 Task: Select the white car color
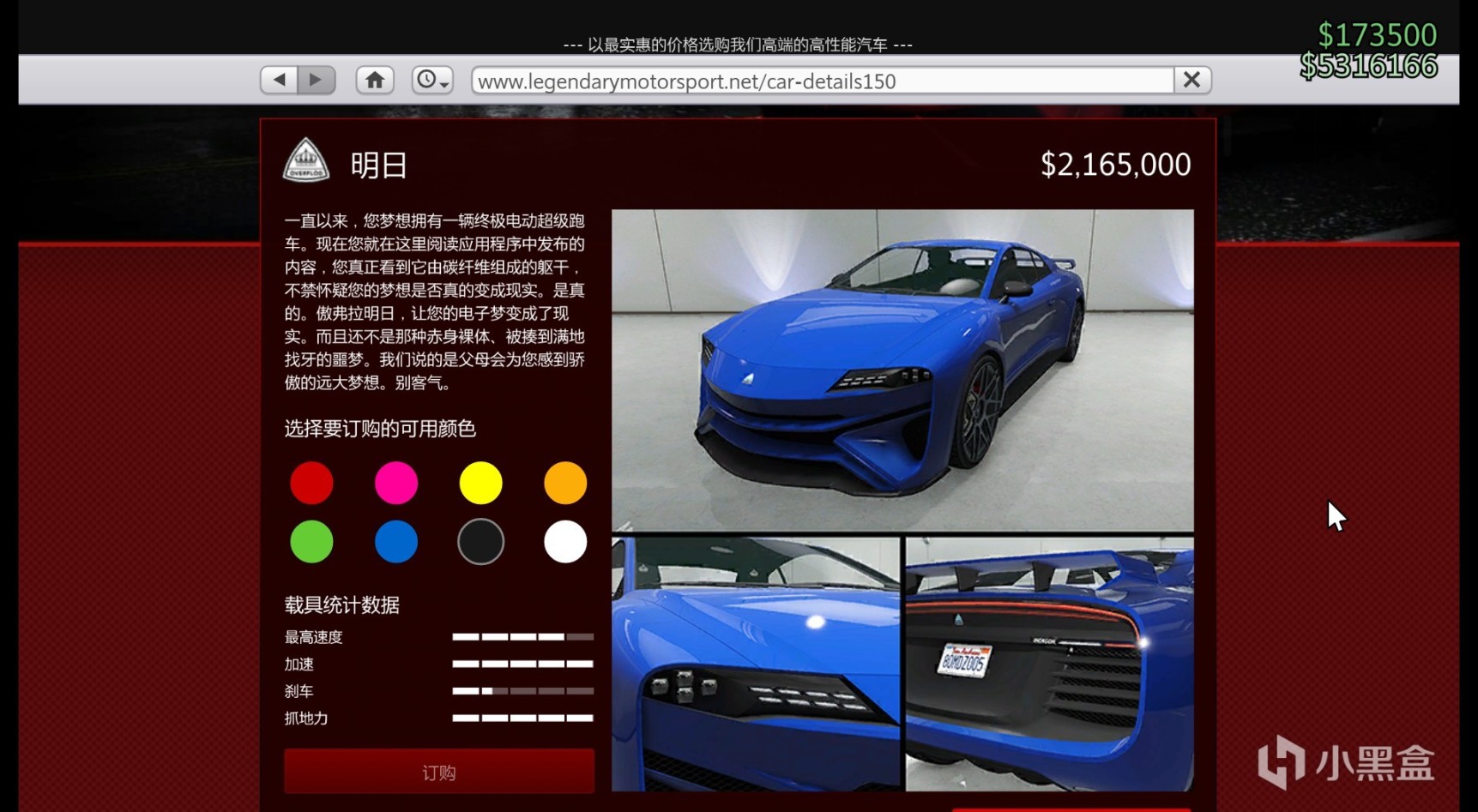tap(565, 542)
